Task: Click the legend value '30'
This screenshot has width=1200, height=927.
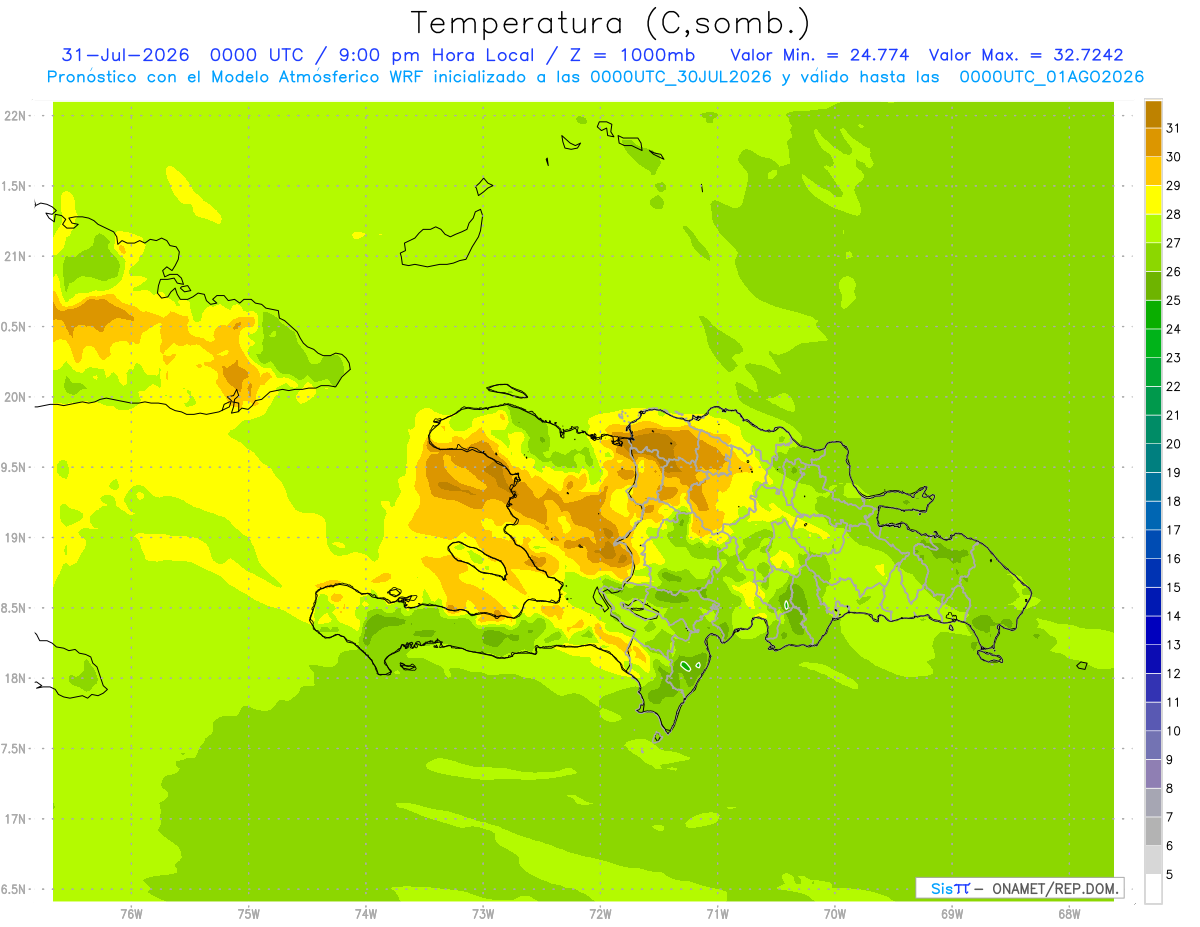Action: (x=1174, y=157)
